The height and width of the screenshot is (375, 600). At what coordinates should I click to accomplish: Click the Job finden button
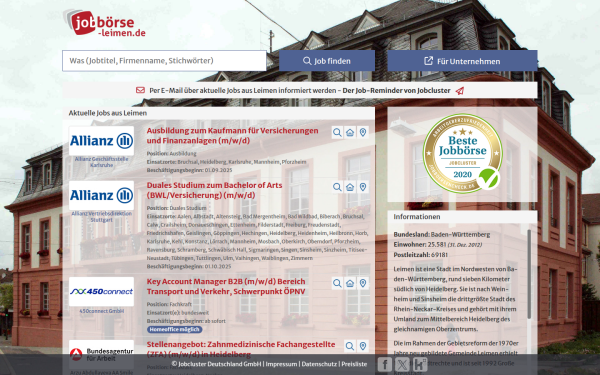coord(327,60)
